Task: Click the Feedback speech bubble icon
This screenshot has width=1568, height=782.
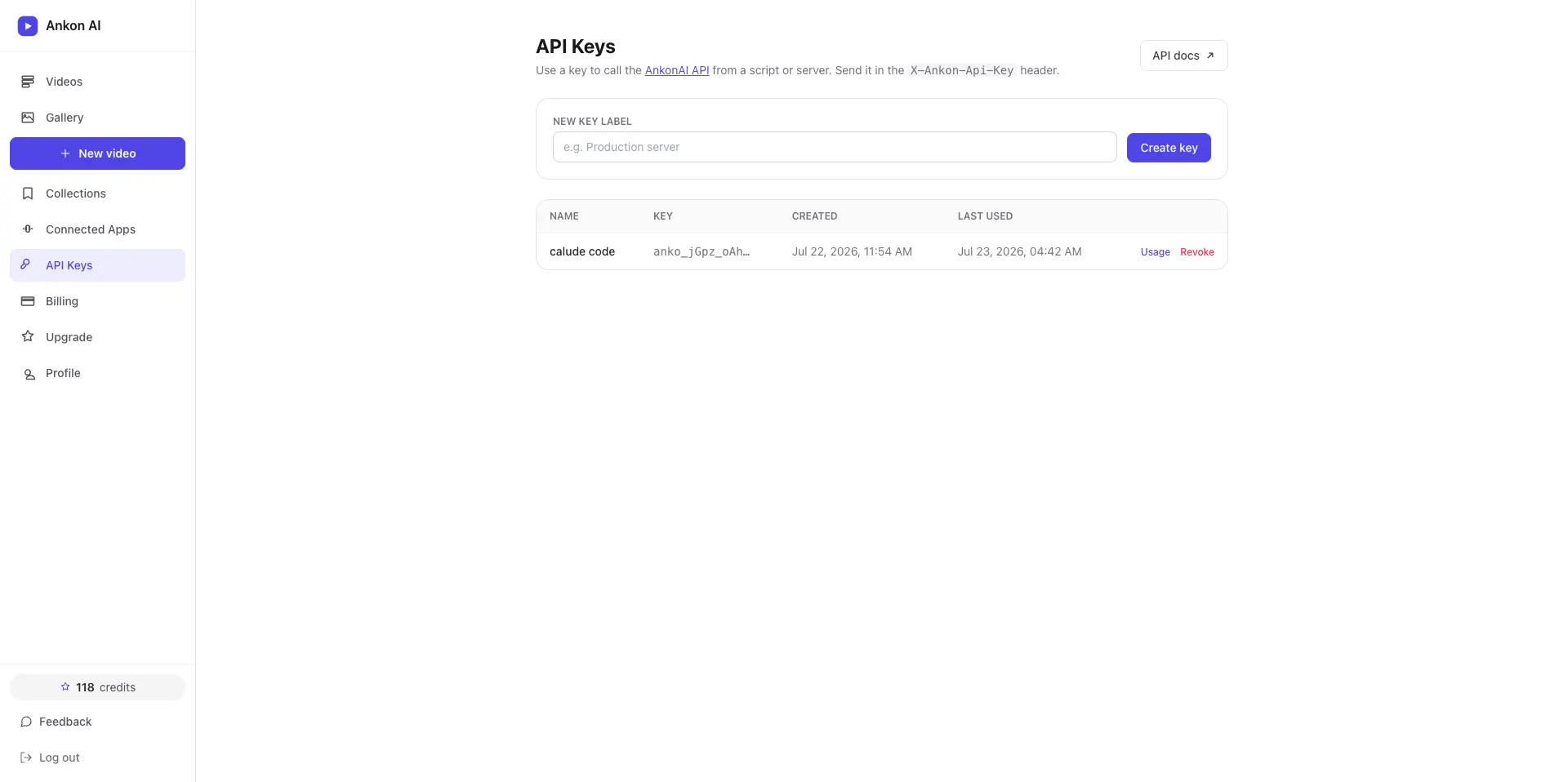Action: coord(26,722)
